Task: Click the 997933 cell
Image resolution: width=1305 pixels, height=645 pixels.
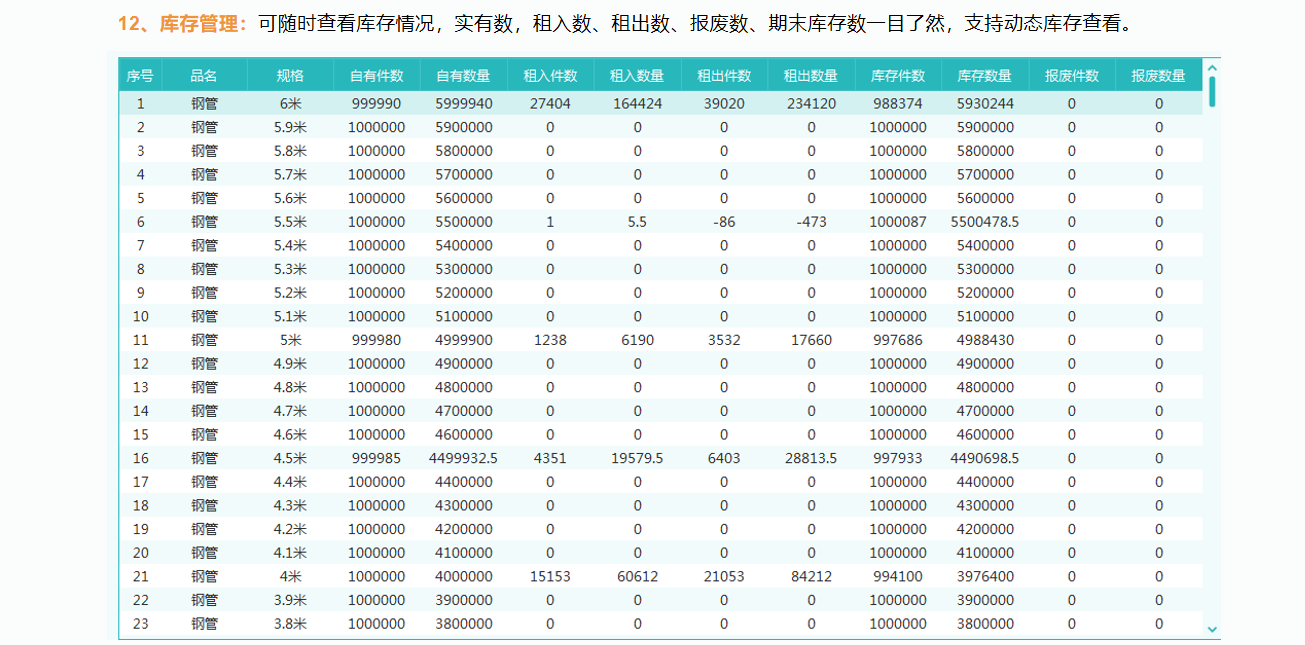Action: 898,458
